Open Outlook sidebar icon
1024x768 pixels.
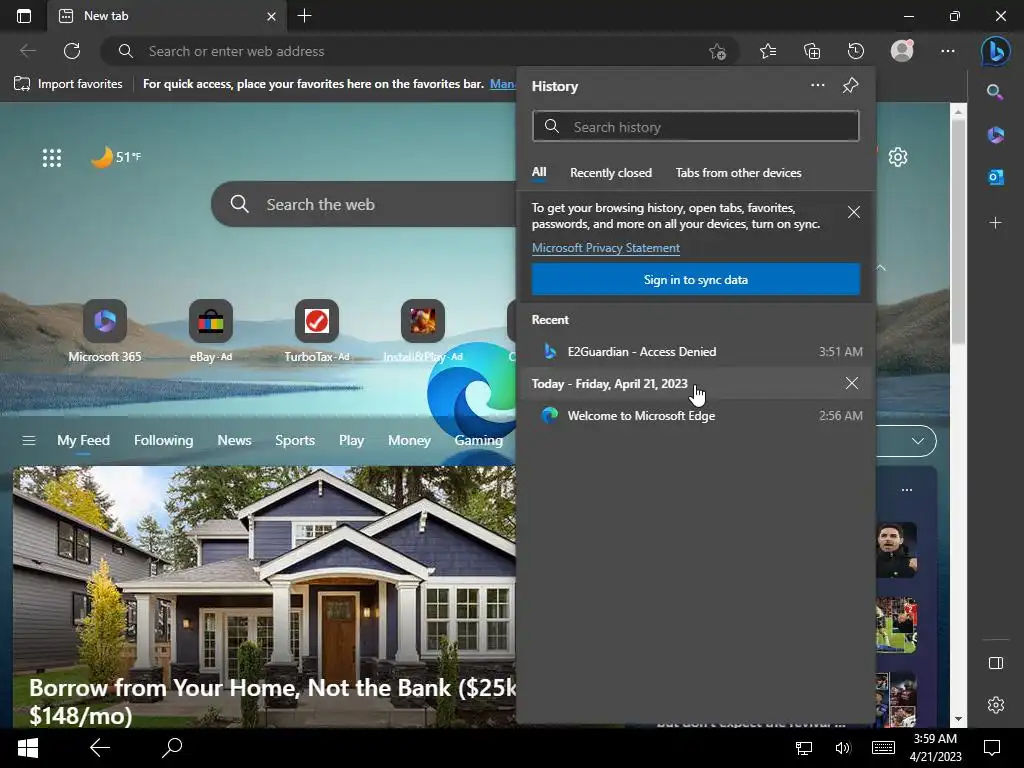click(x=995, y=177)
